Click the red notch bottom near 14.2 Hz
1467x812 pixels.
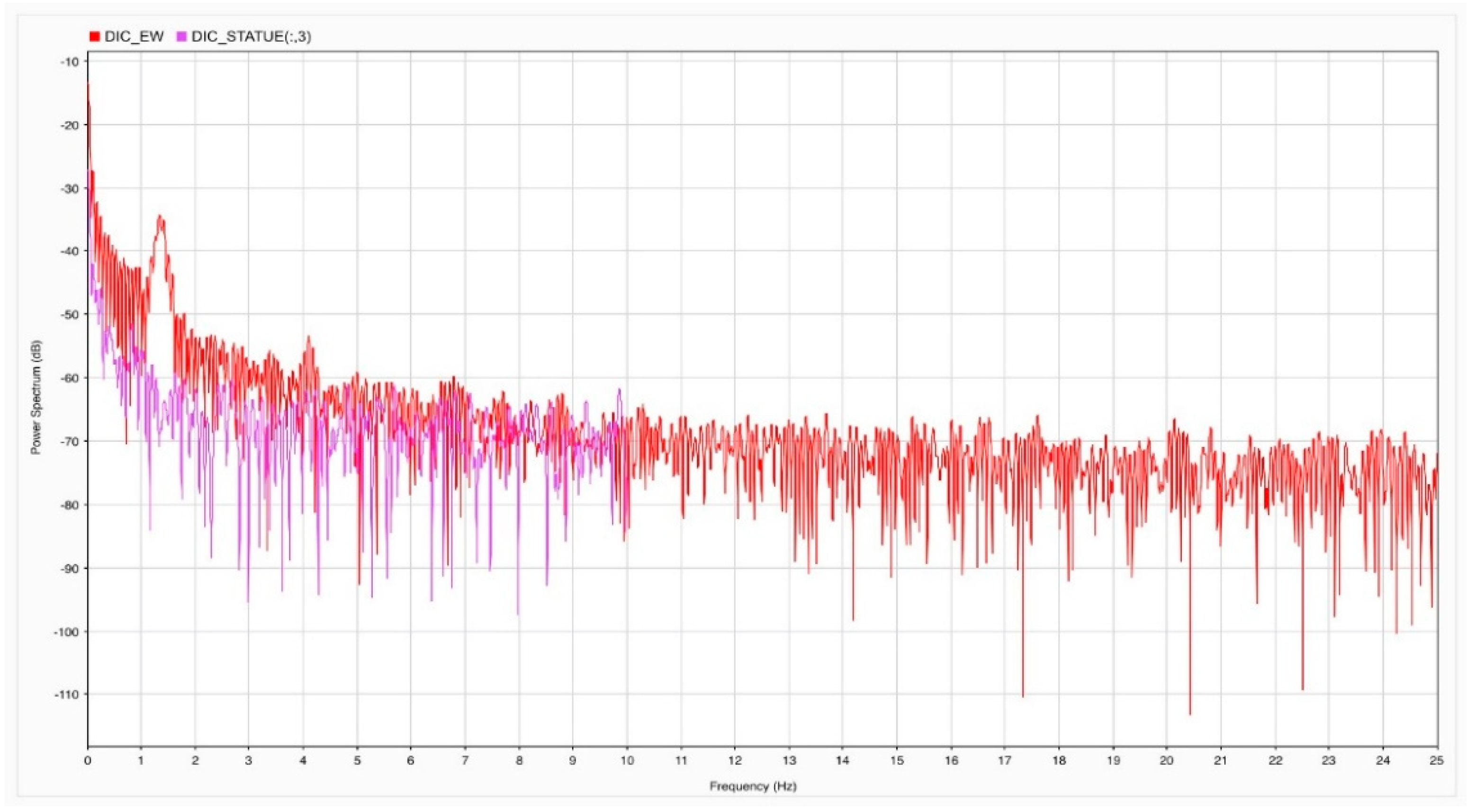click(x=853, y=619)
